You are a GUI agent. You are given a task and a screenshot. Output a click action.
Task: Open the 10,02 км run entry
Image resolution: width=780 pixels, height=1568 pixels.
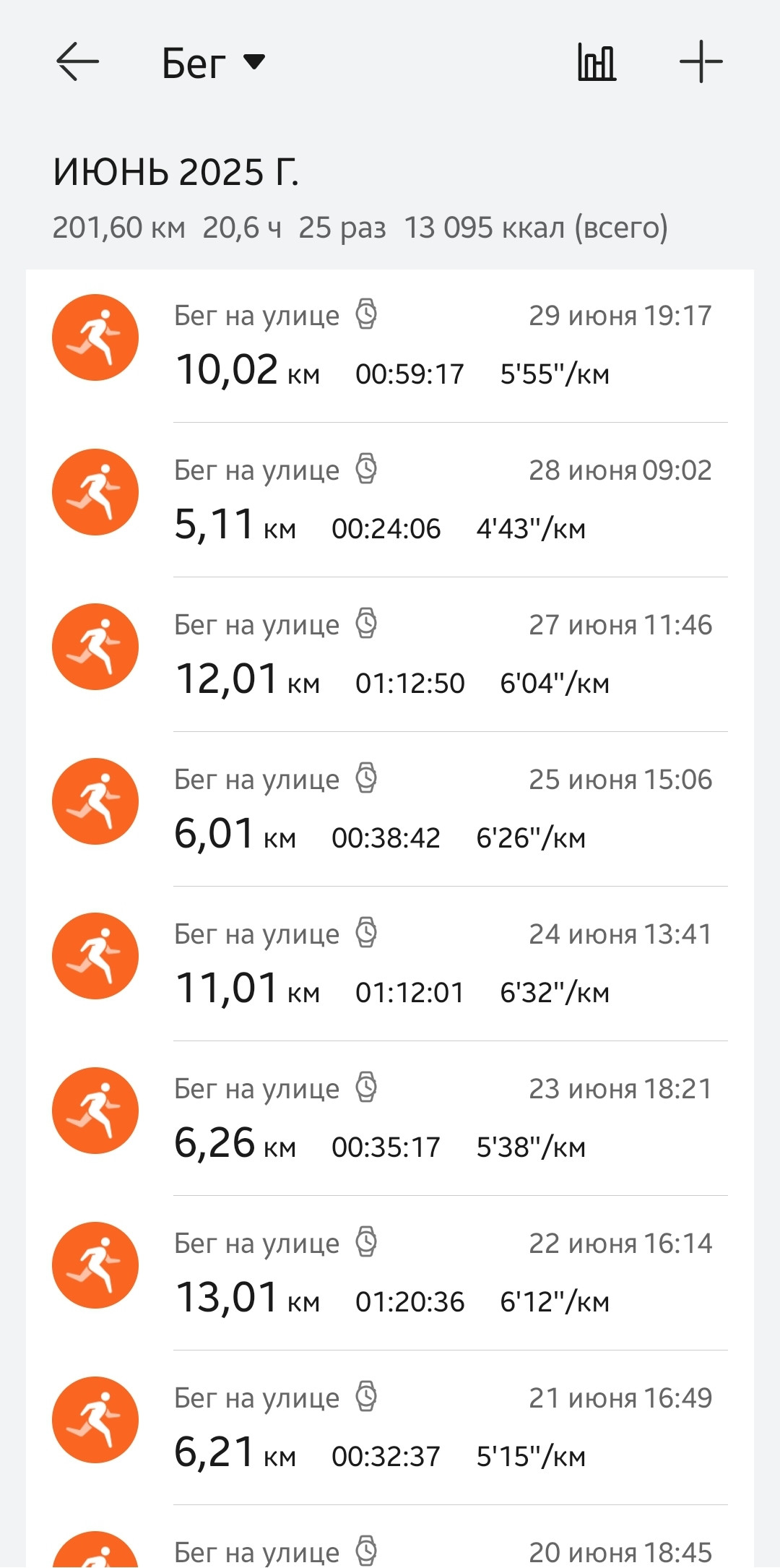coord(390,345)
